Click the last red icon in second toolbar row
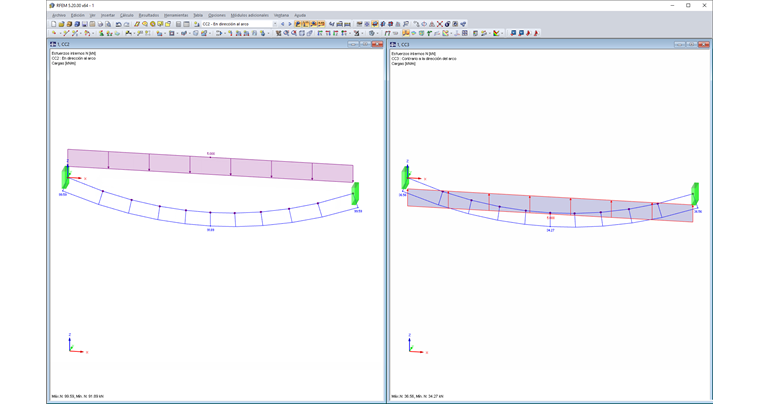The width and height of the screenshot is (760, 404). (x=536, y=33)
